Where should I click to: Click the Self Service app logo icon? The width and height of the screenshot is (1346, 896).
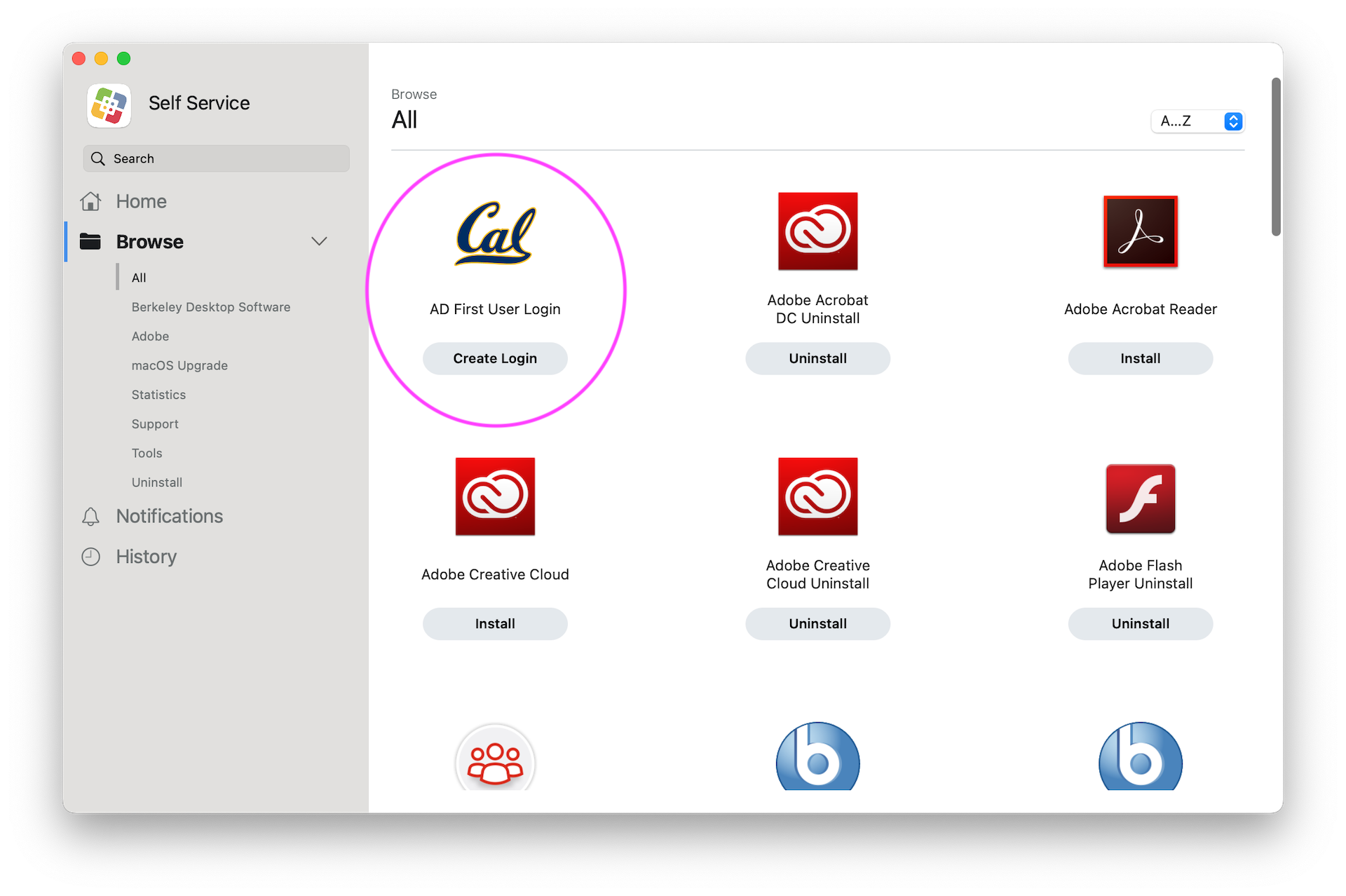tap(109, 105)
